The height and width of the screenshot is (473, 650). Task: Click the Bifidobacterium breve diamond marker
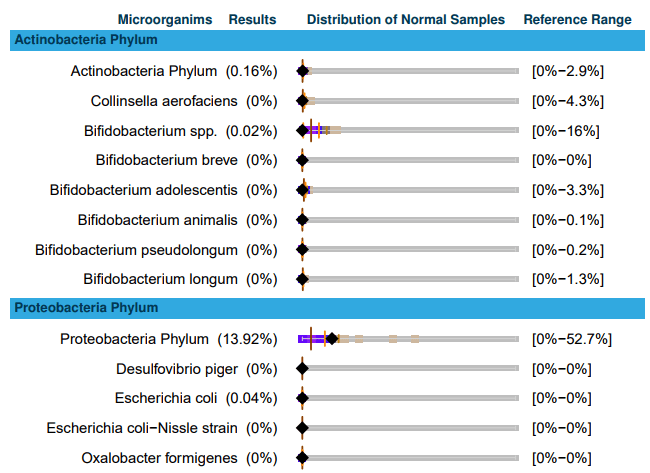click(302, 160)
